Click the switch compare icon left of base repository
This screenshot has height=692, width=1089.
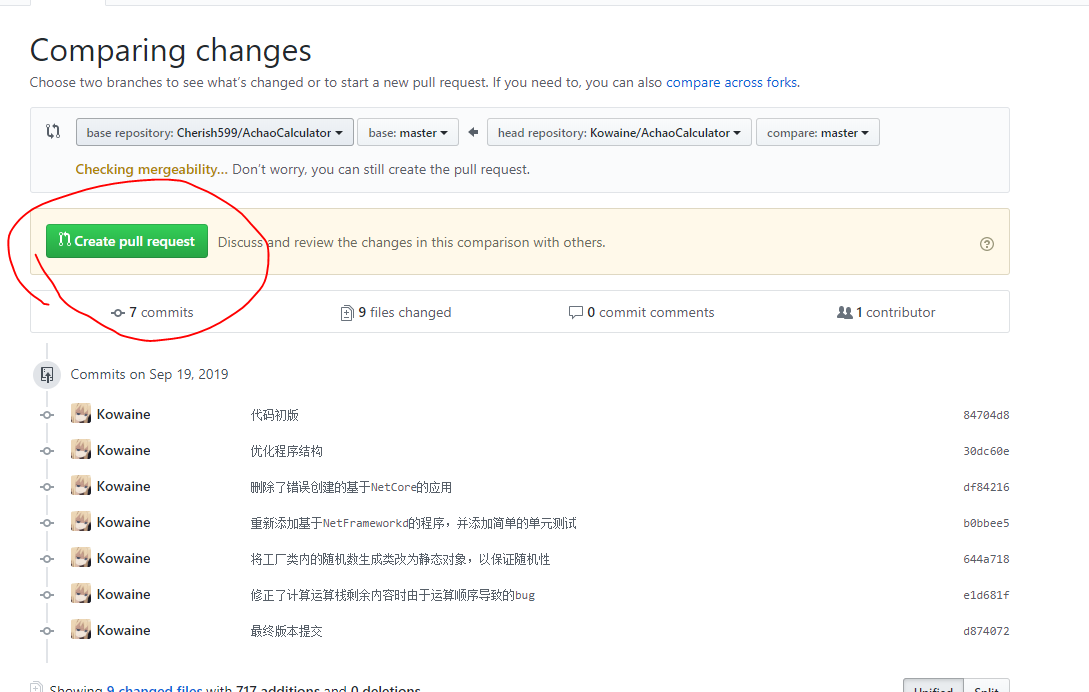point(53,131)
